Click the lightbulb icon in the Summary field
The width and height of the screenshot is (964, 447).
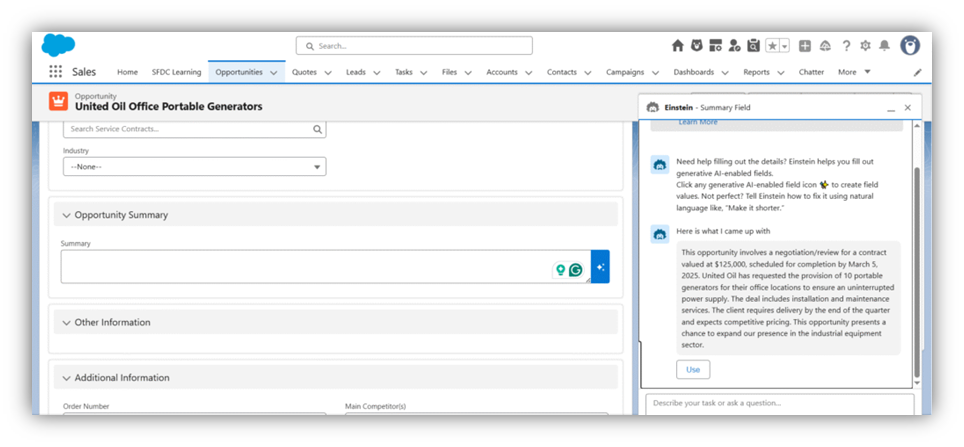[560, 269]
